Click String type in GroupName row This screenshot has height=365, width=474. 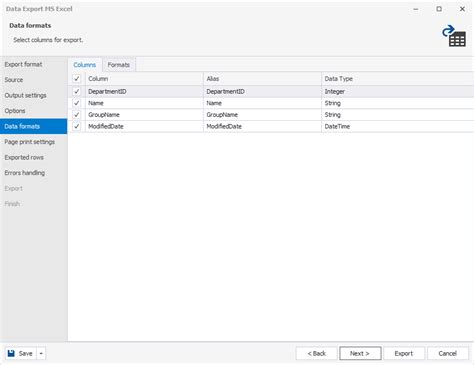pyautogui.click(x=397, y=115)
